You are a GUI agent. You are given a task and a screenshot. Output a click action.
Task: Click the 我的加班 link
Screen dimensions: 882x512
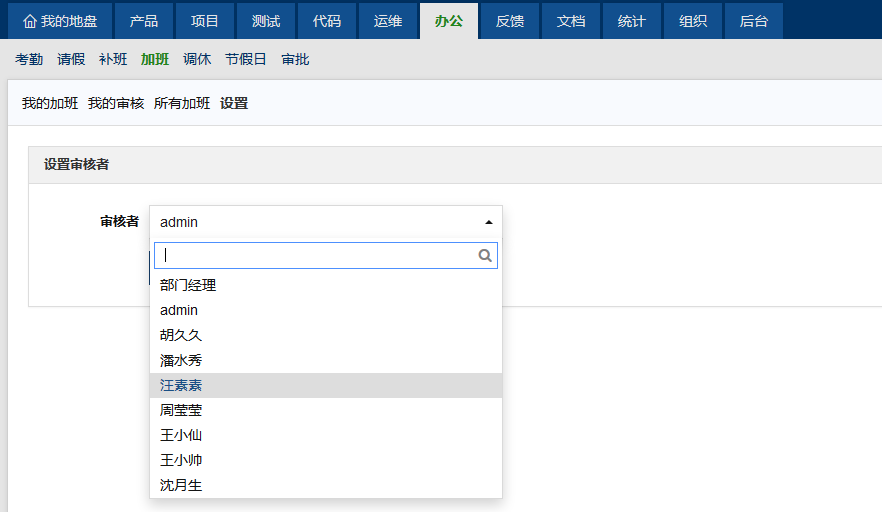click(x=50, y=103)
